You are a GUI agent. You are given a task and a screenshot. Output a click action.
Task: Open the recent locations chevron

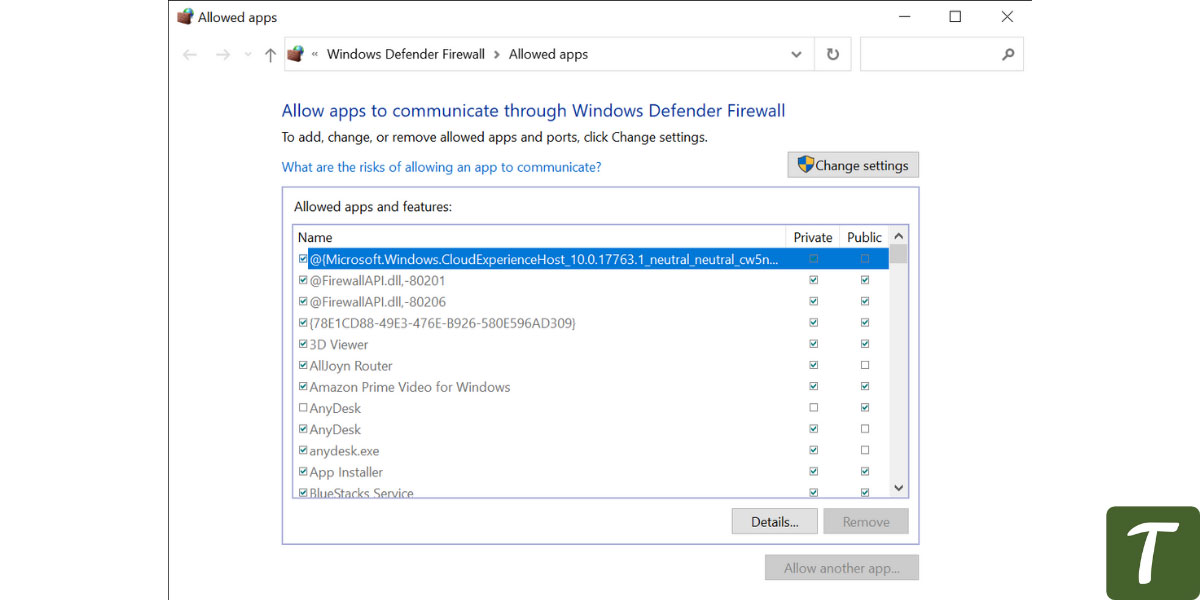pyautogui.click(x=248, y=55)
